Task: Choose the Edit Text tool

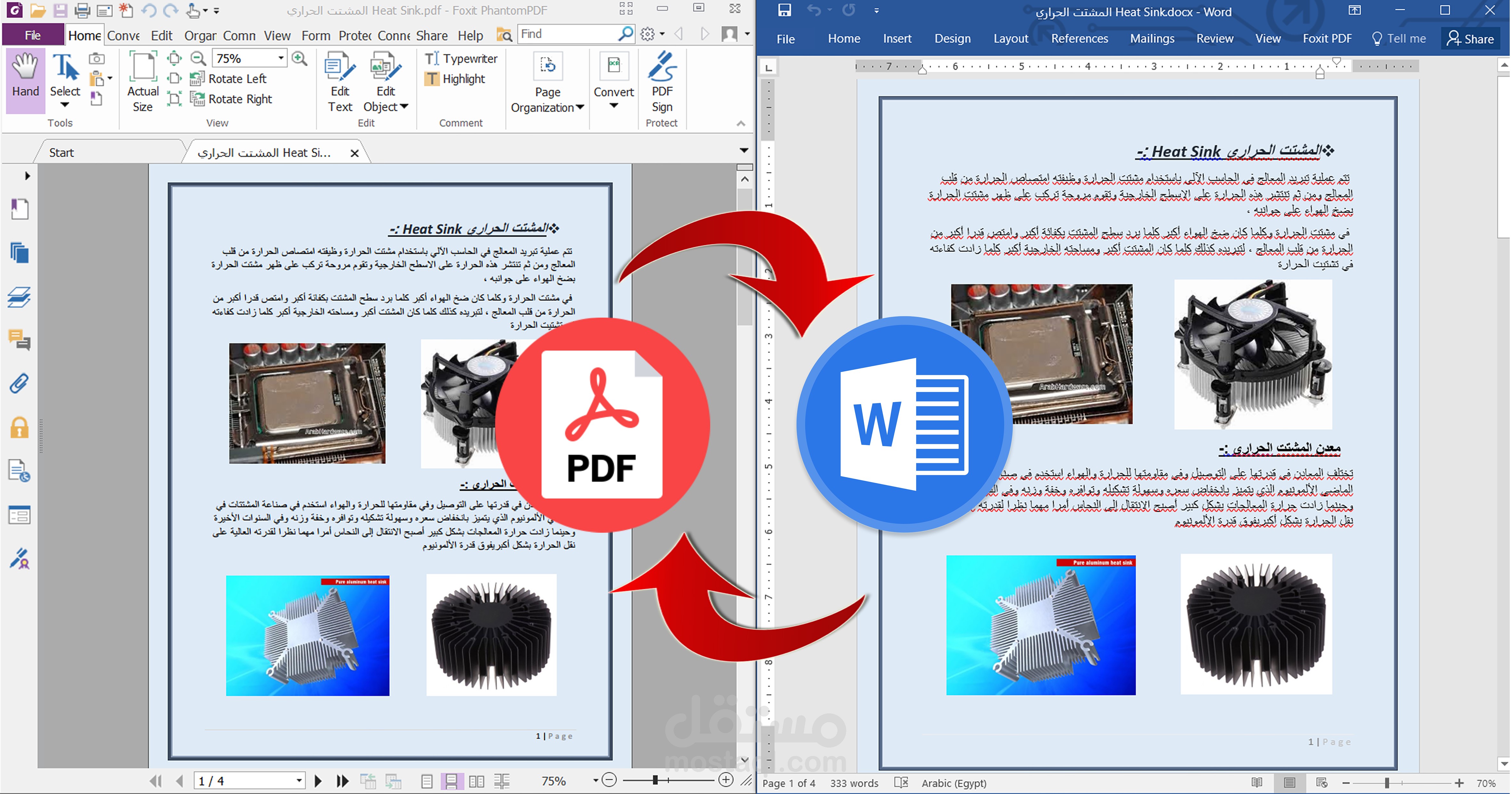Action: pos(340,82)
